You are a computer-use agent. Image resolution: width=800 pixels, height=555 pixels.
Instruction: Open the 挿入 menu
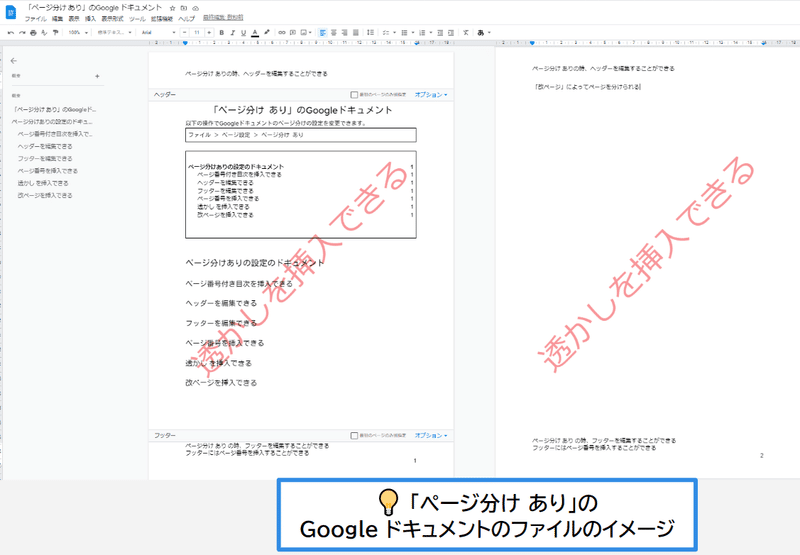click(90, 19)
